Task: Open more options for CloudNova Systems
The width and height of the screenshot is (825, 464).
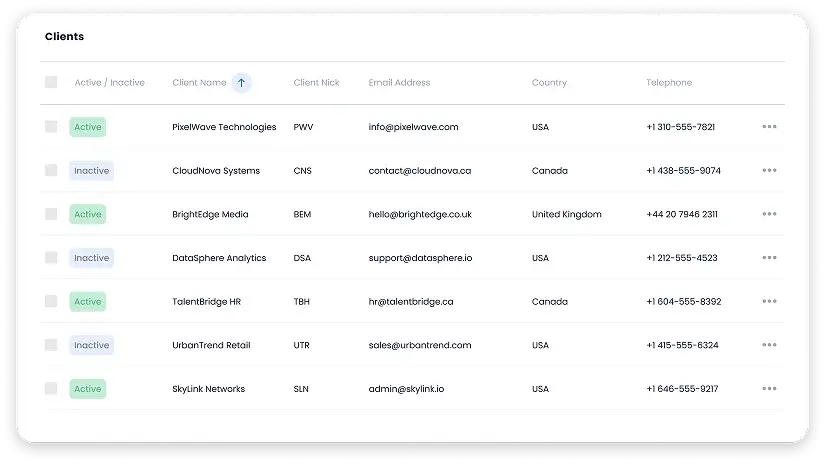Action: click(769, 170)
